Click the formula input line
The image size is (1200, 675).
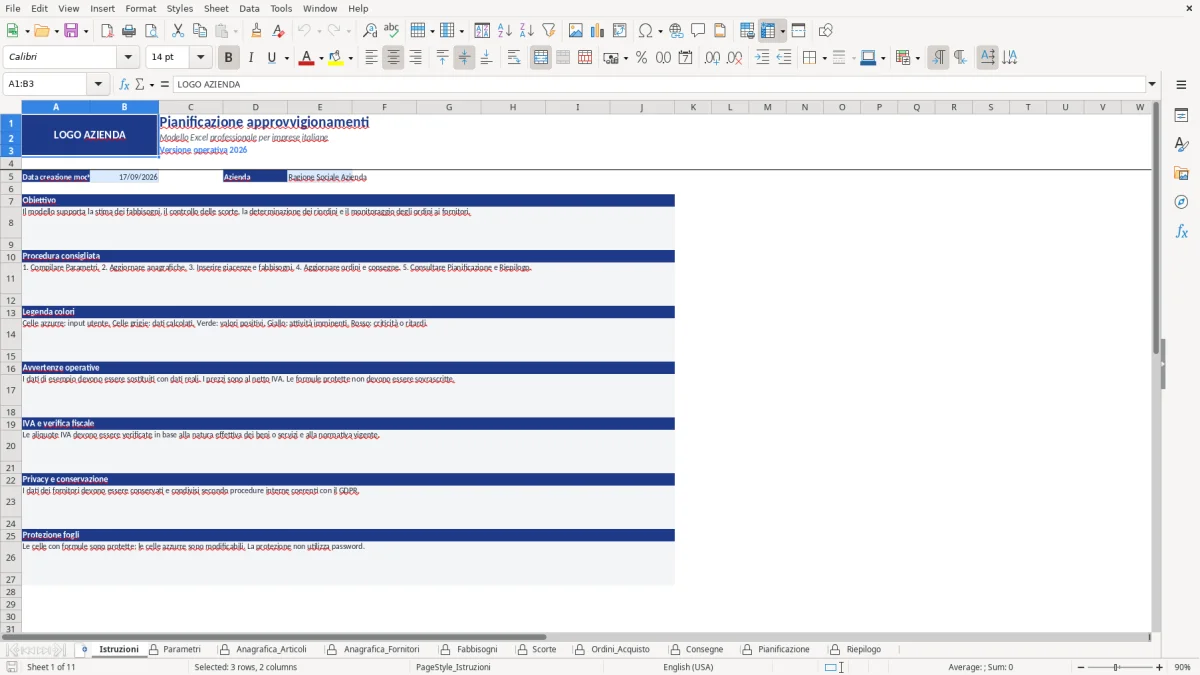pos(659,85)
